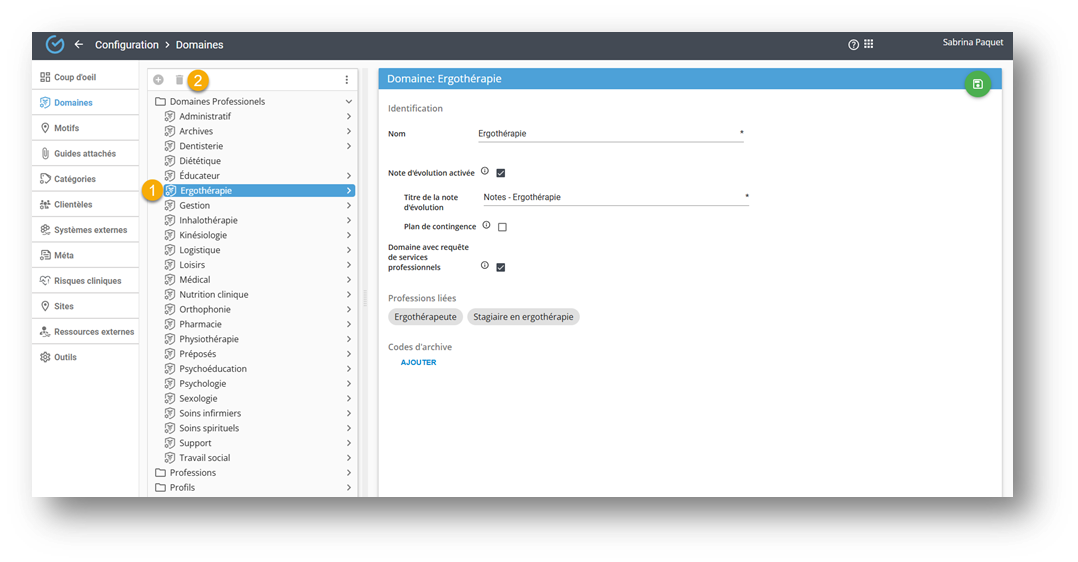This screenshot has height=562, width=1078.
Task: Click the back arrow in header
Action: pos(79,45)
